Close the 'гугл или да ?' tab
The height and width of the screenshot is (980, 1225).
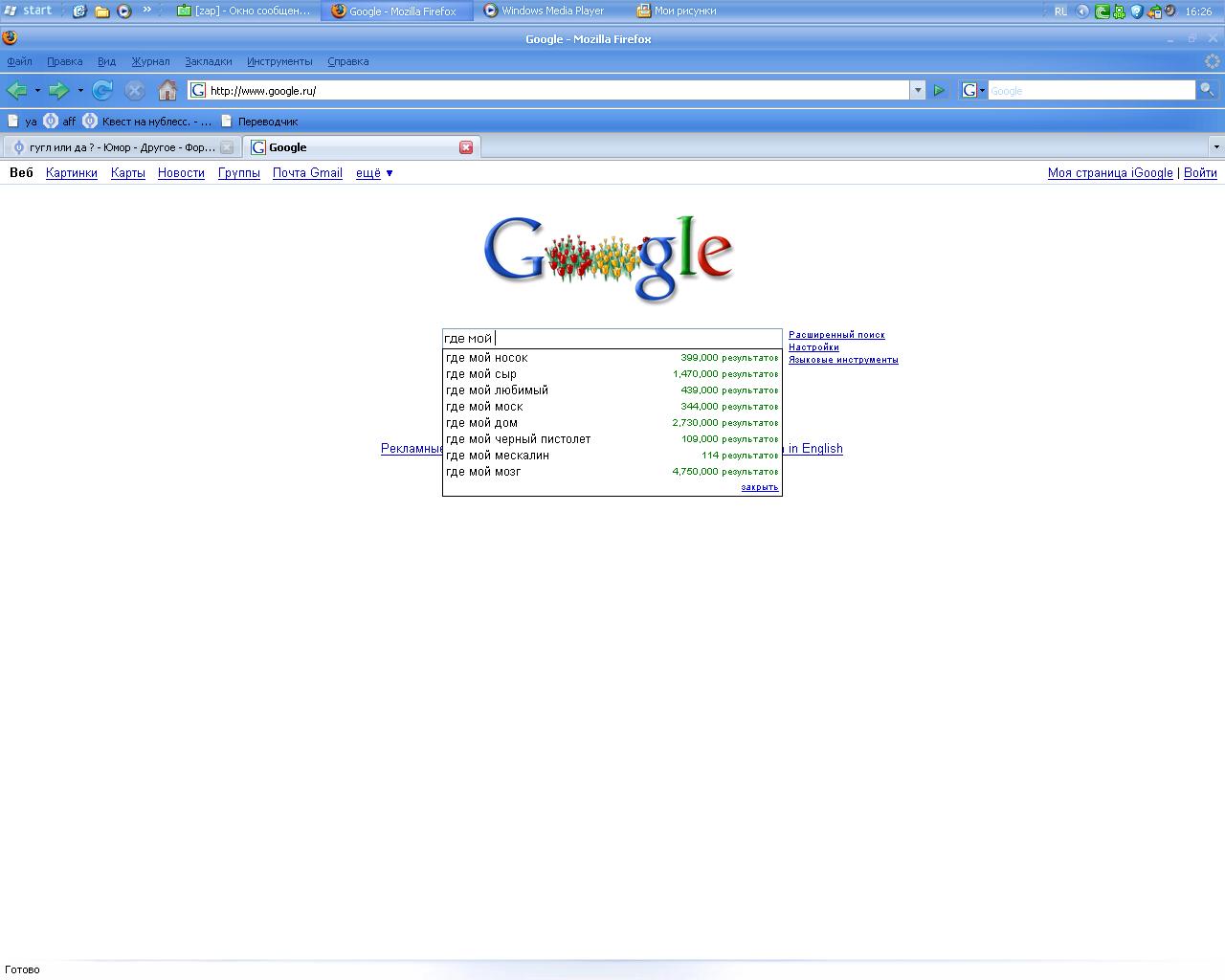click(227, 147)
